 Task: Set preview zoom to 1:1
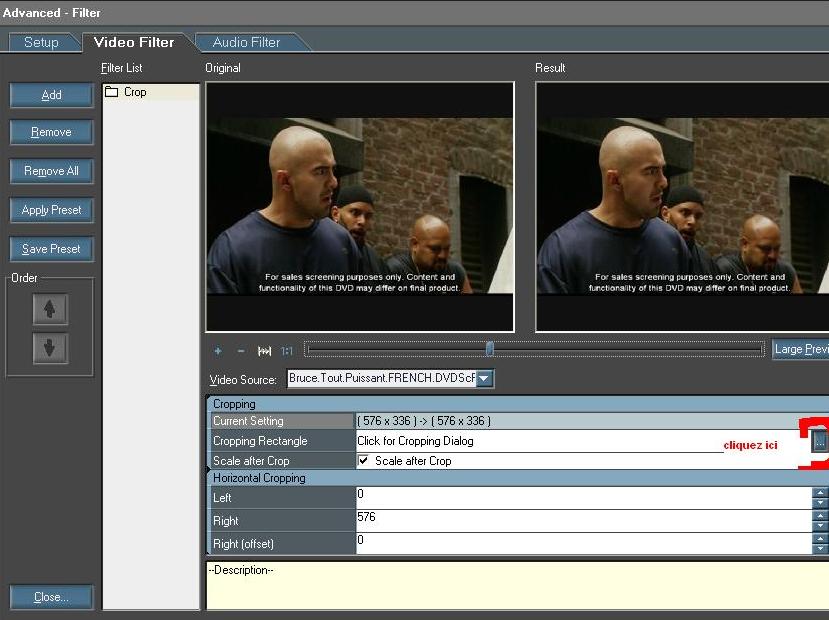(x=287, y=350)
